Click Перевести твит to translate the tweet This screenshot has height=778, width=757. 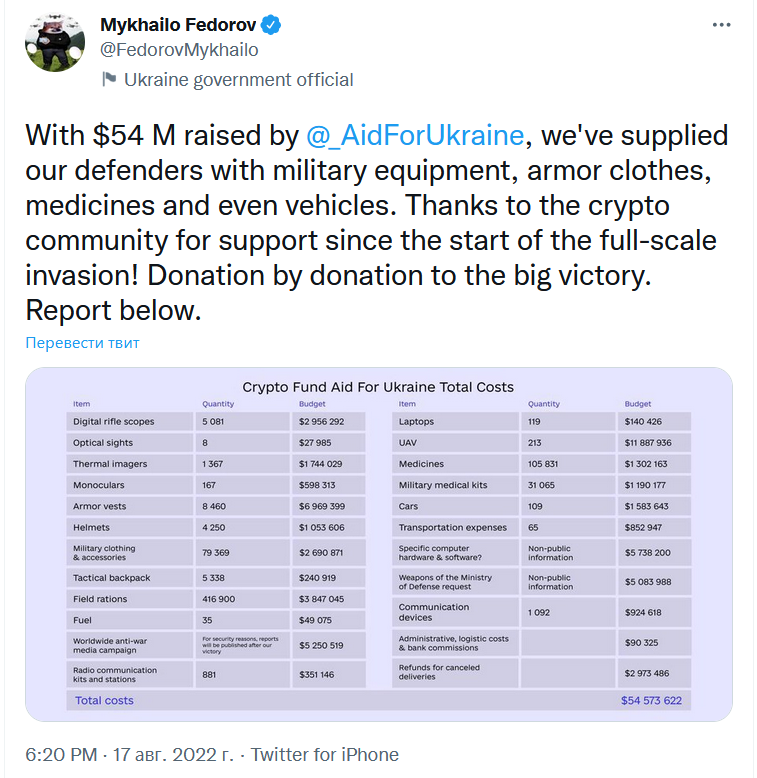pos(83,343)
